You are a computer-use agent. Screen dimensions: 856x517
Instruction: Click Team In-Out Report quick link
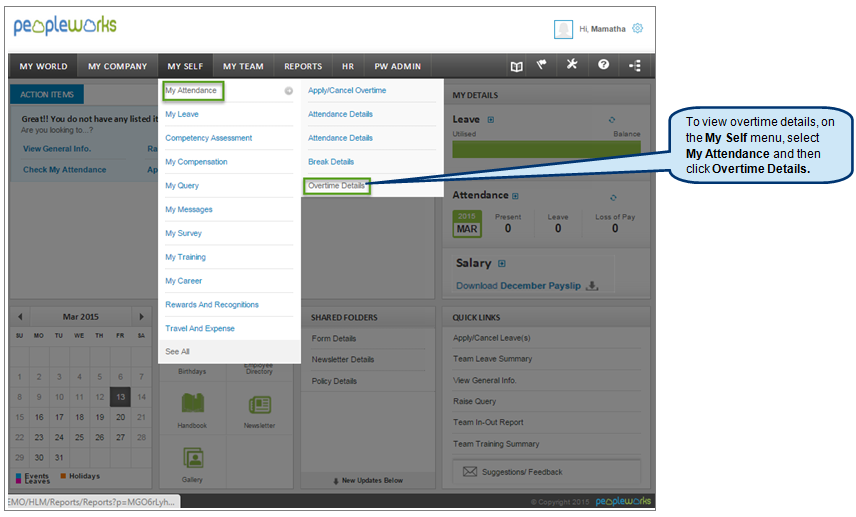pos(488,422)
